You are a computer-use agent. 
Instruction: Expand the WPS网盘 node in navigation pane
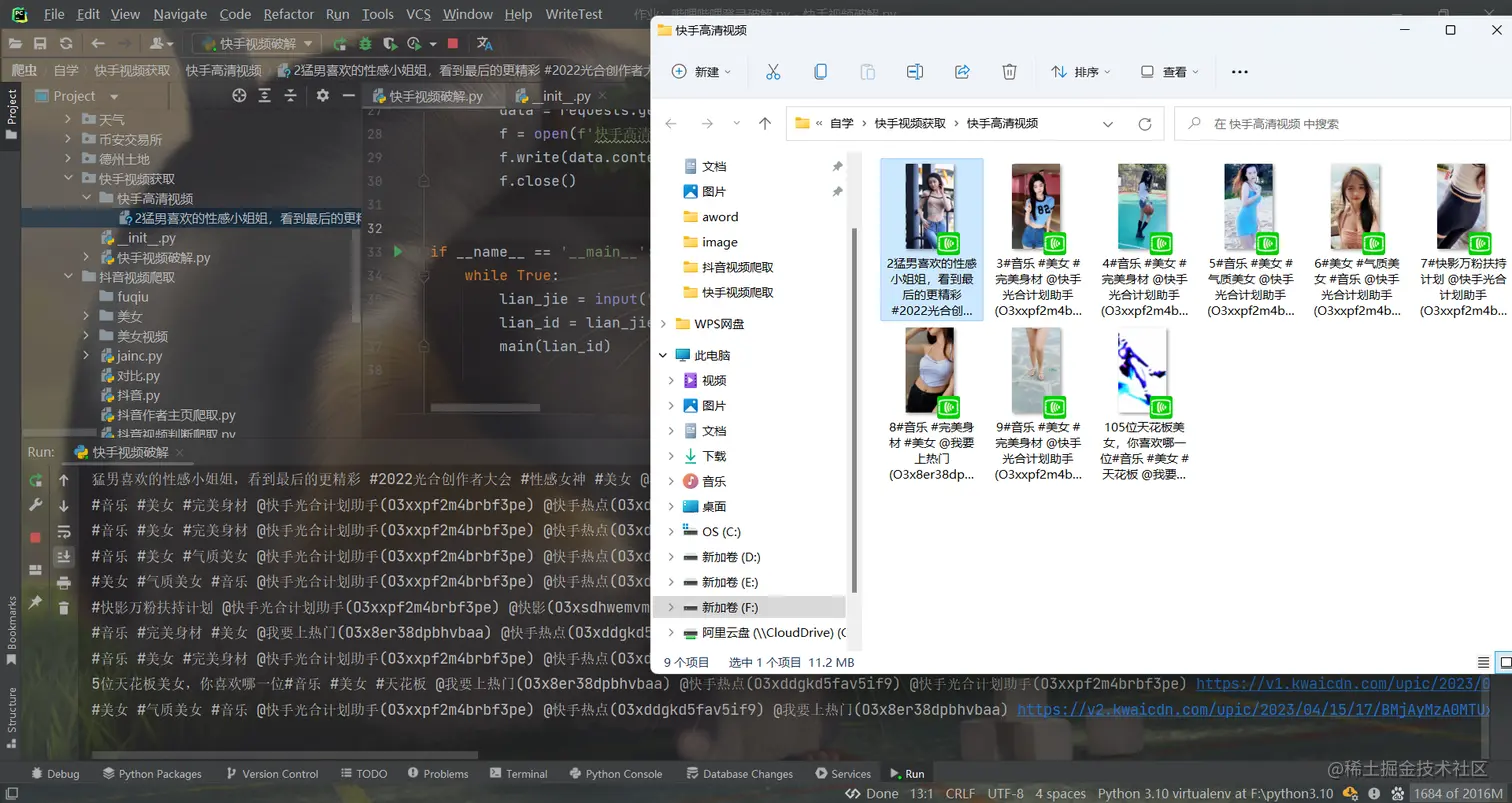[665, 324]
